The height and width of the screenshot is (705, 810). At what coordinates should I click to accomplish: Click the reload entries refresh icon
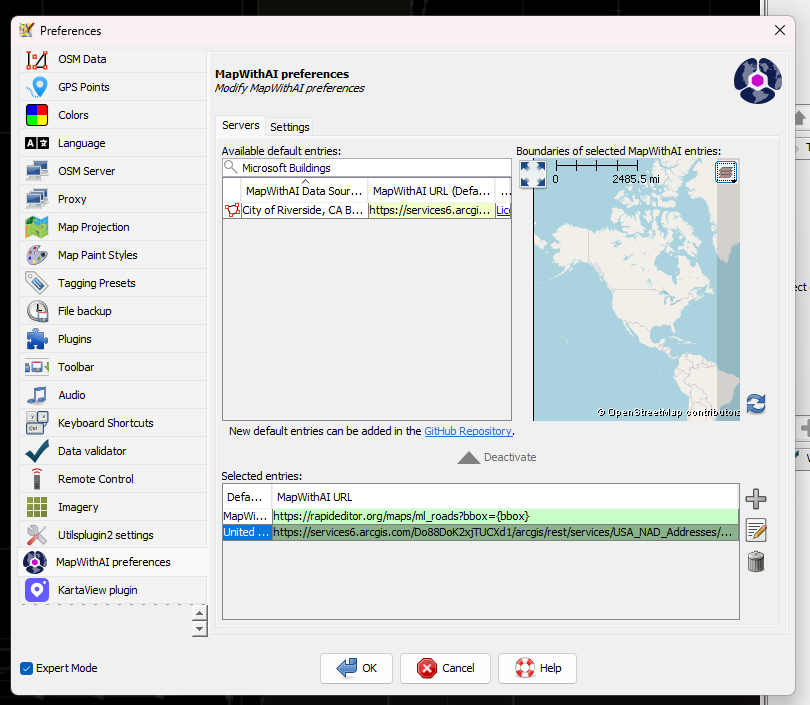click(756, 403)
